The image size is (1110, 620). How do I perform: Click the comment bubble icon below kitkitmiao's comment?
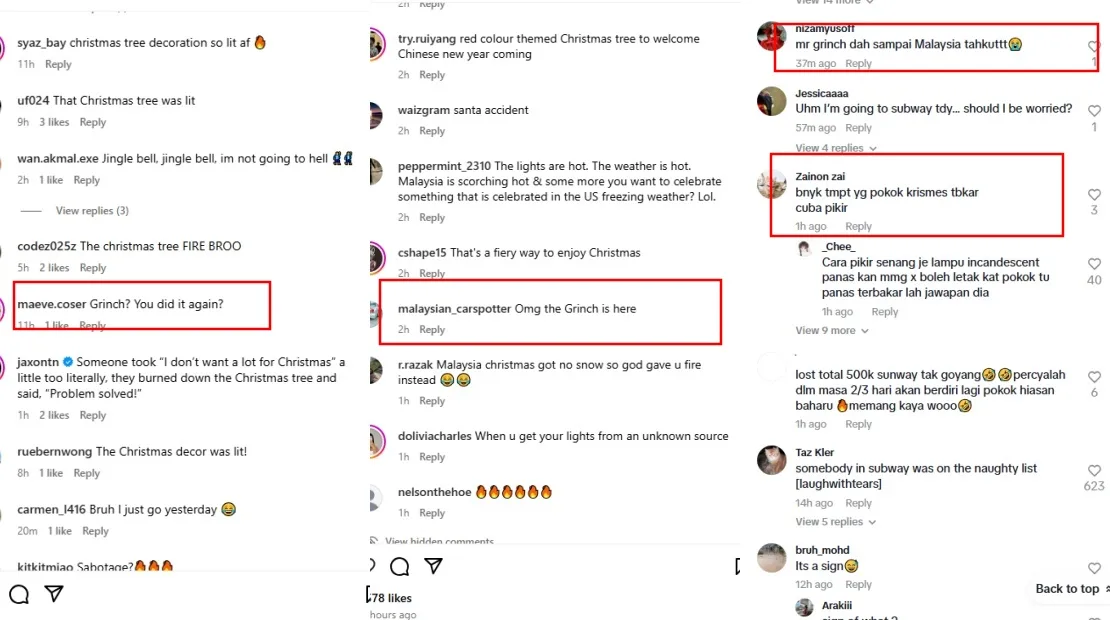tap(19, 595)
